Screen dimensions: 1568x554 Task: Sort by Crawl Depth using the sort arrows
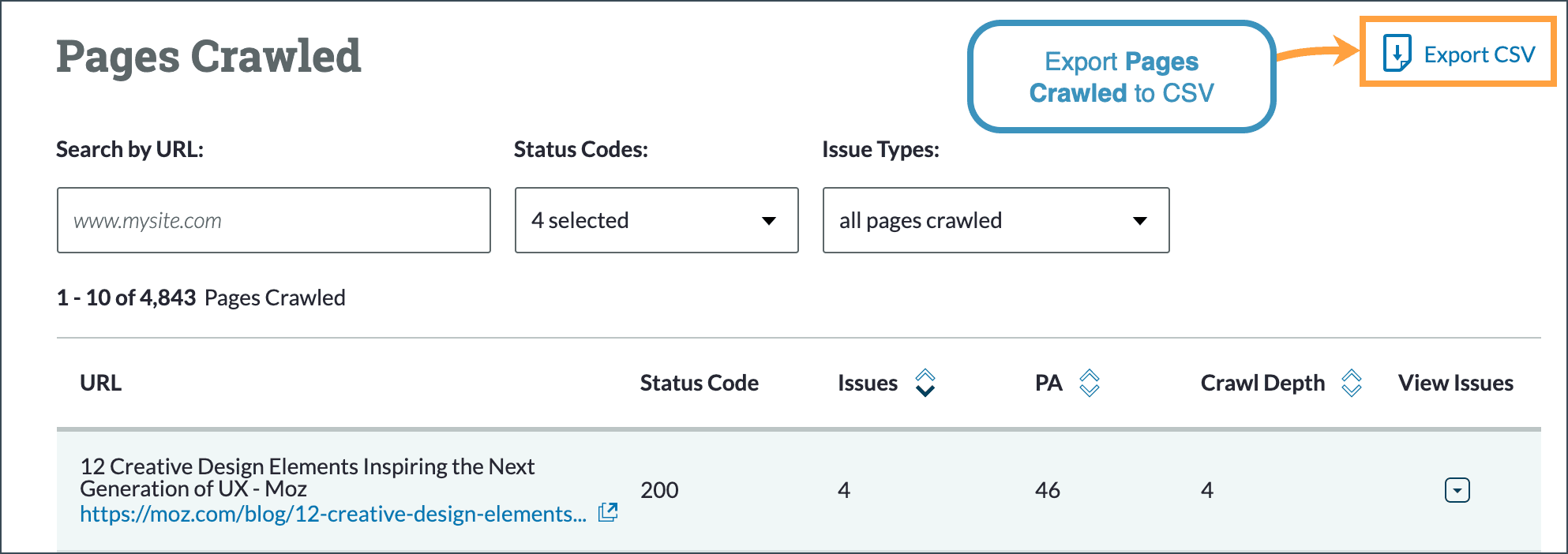tap(1351, 384)
